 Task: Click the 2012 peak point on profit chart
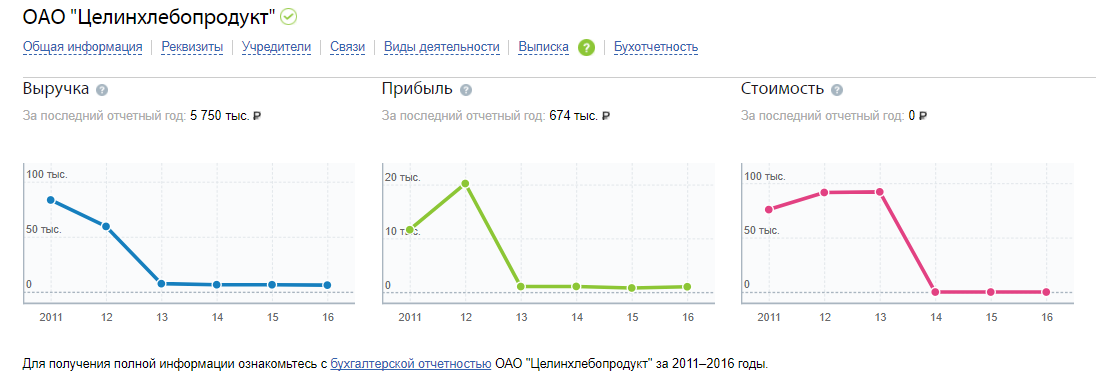coord(465,184)
